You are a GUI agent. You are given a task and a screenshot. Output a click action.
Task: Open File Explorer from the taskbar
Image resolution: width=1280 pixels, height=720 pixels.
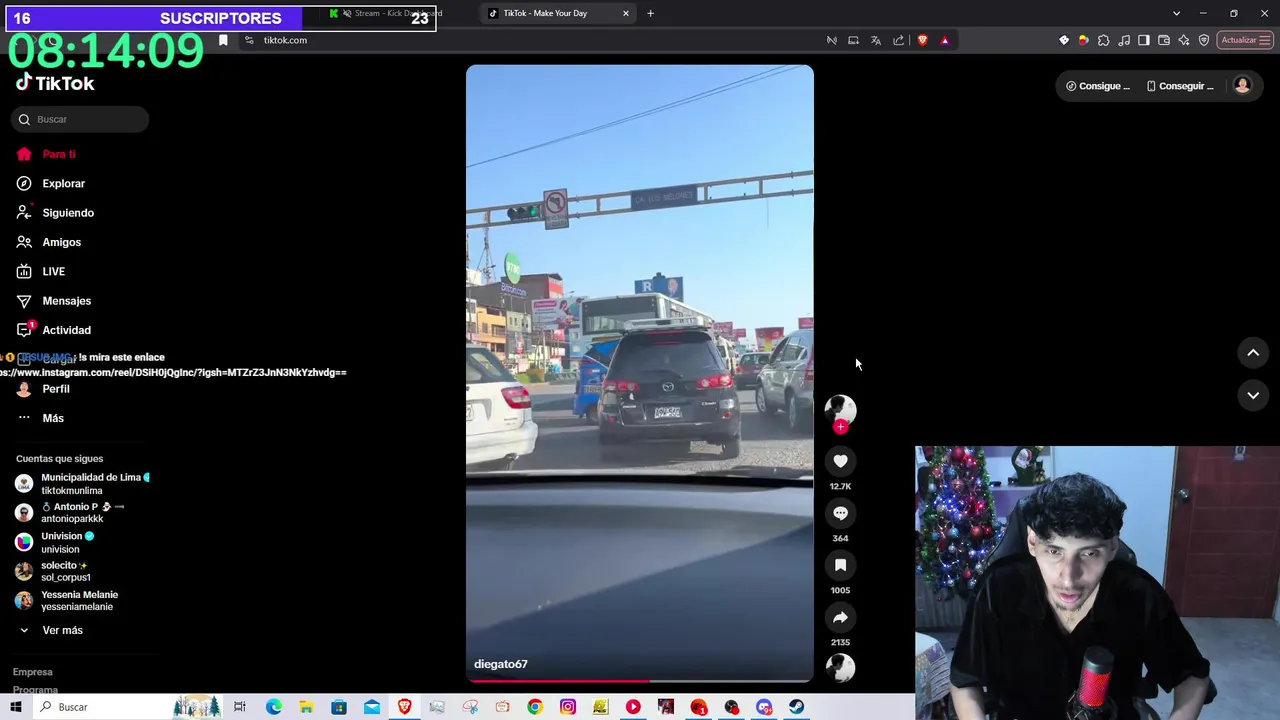(x=306, y=707)
